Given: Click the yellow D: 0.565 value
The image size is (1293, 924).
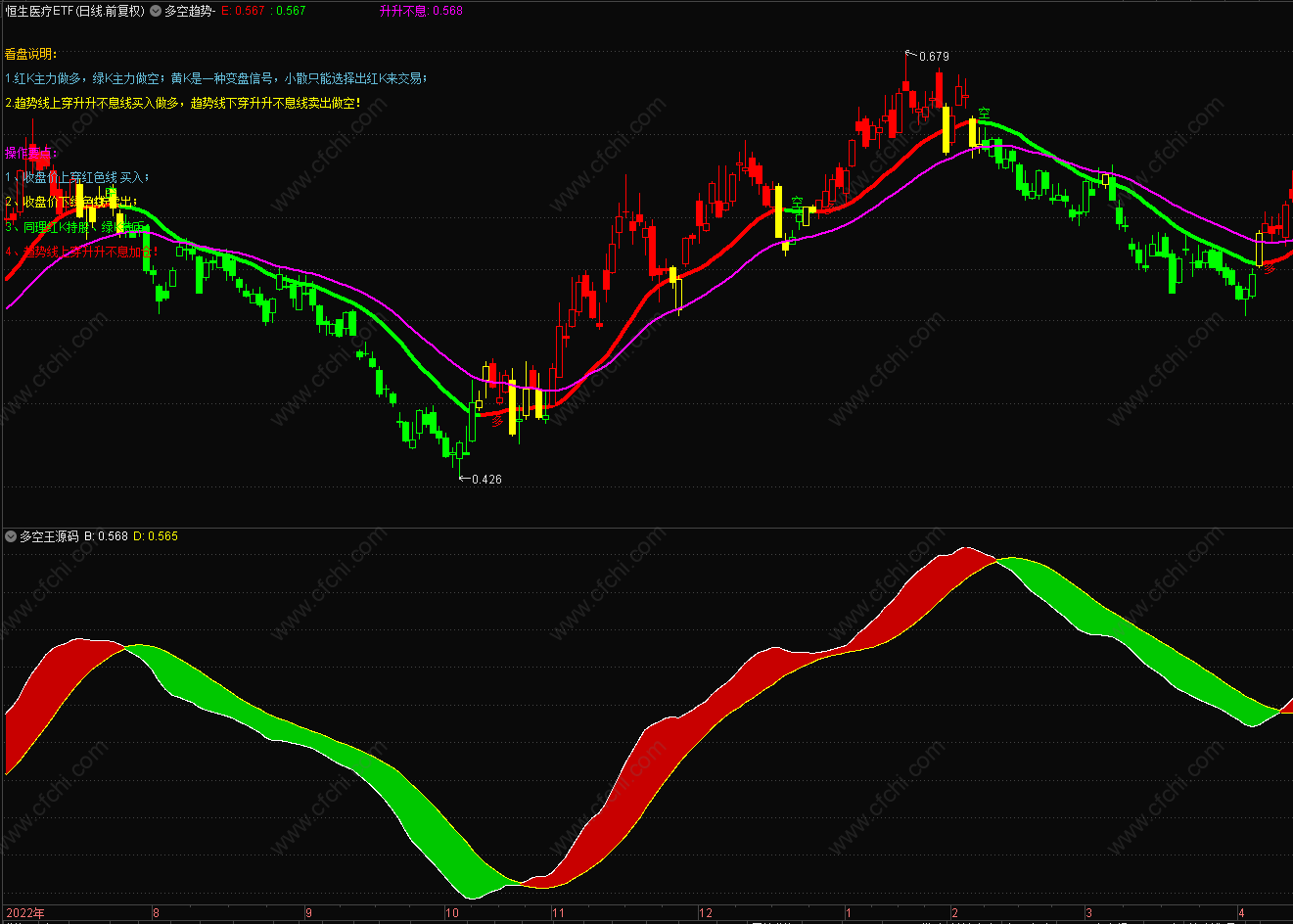Looking at the screenshot, I should [156, 536].
